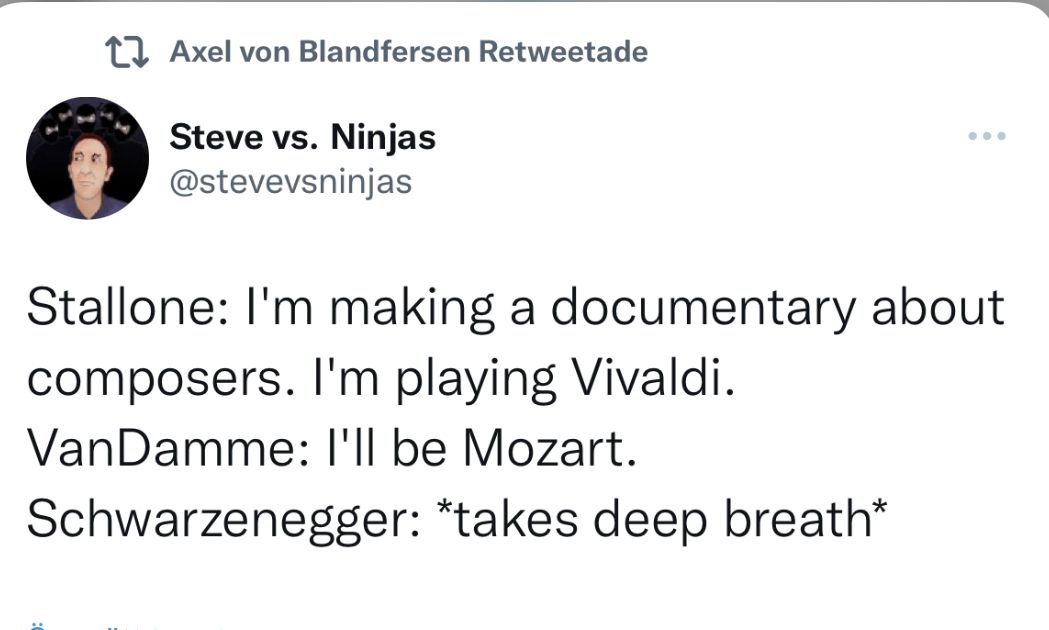
Task: Click the word about ending first line
Action: coord(937,308)
